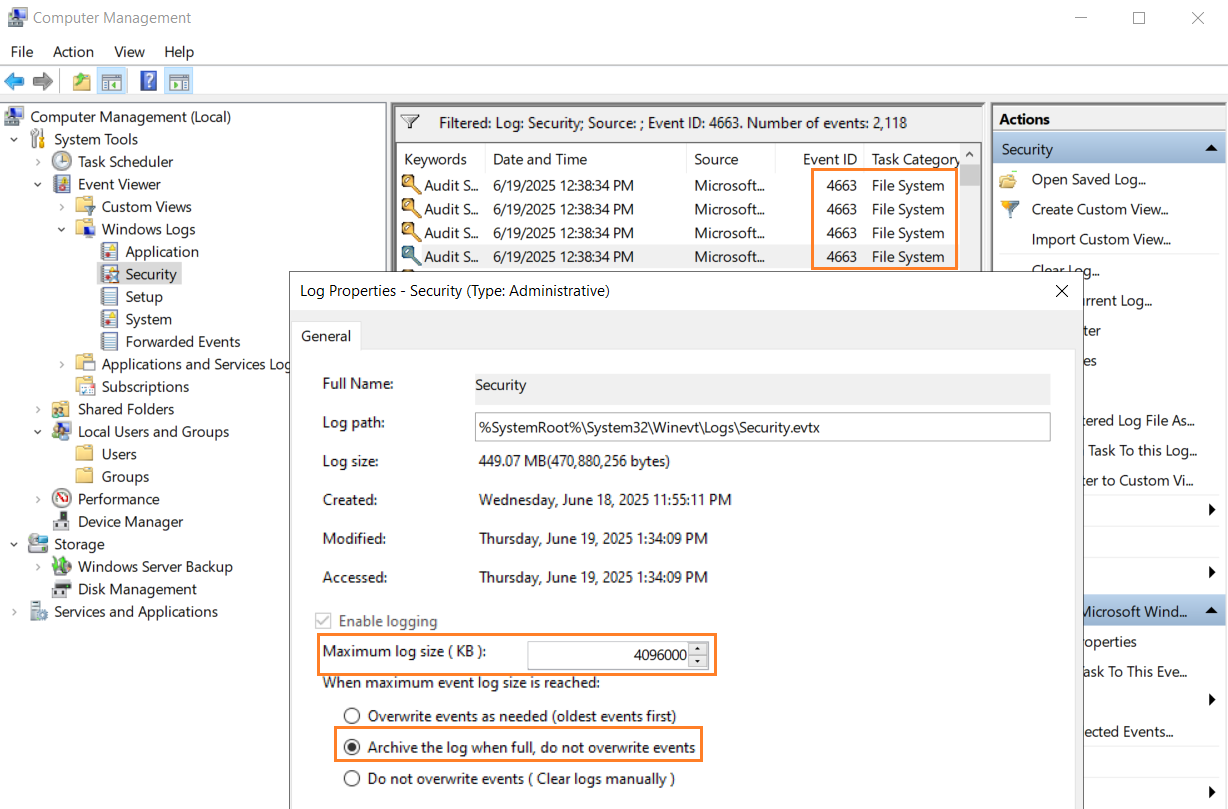Click the Maximum log size input field

(608, 655)
